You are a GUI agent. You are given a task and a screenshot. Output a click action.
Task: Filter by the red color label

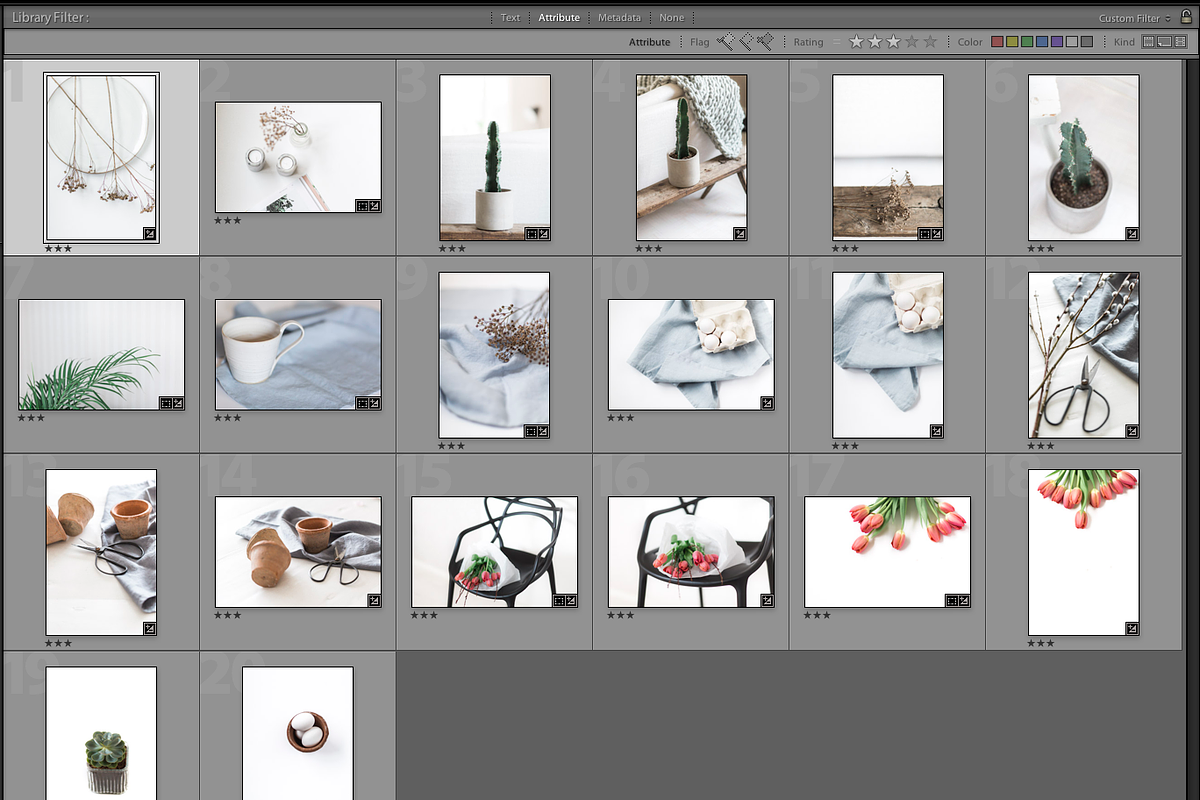pos(997,42)
